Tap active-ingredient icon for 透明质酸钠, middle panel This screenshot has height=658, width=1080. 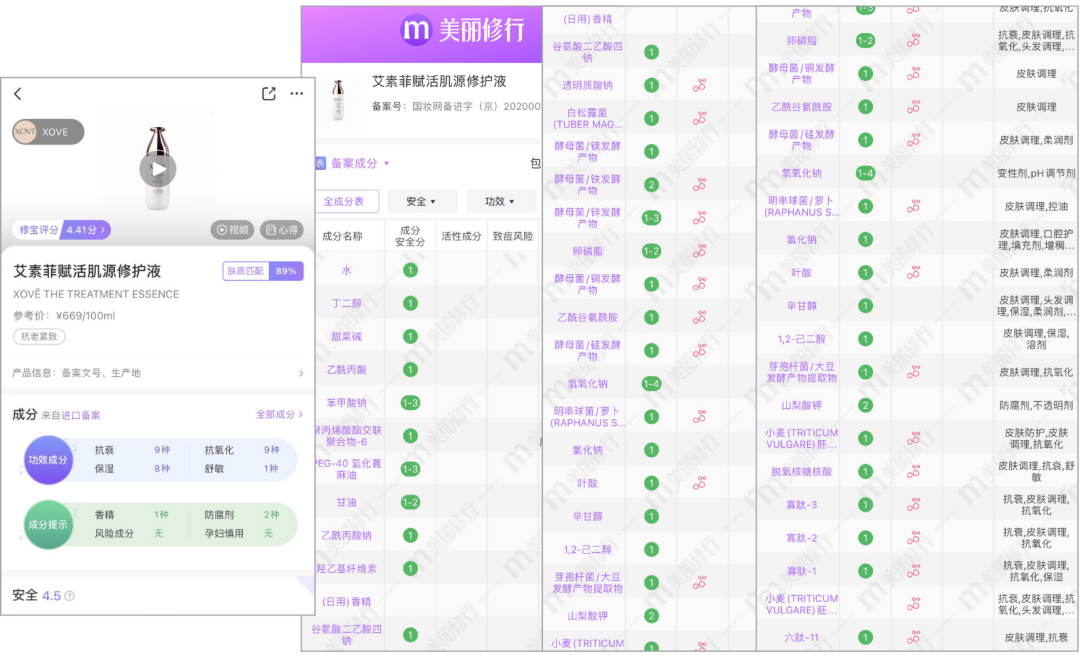[700, 85]
